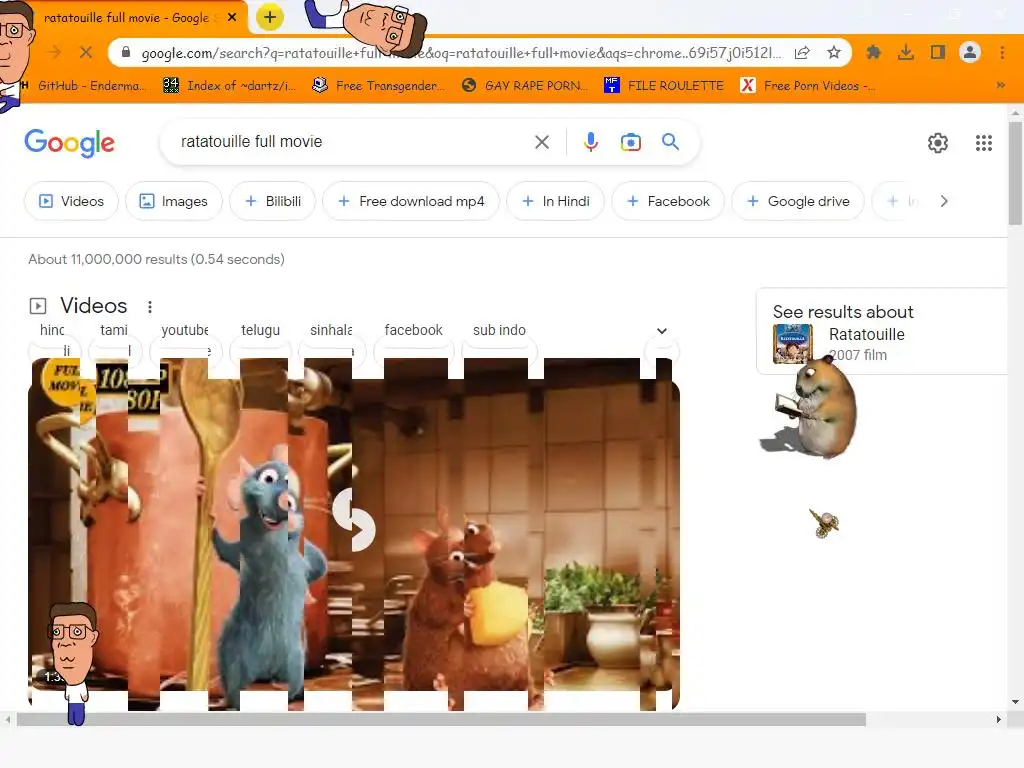Click the scroll down arrow
This screenshot has width=1024, height=768.
(x=1015, y=702)
